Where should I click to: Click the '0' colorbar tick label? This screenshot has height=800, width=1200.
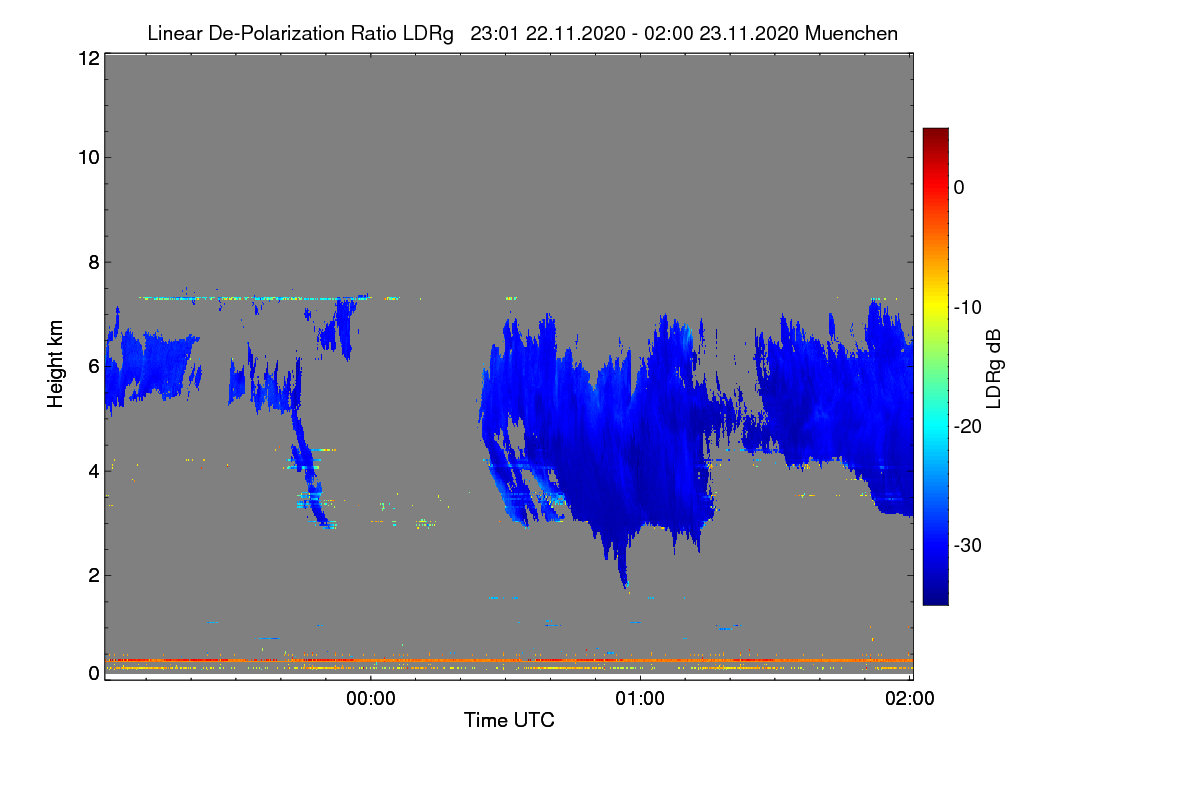tap(960, 187)
